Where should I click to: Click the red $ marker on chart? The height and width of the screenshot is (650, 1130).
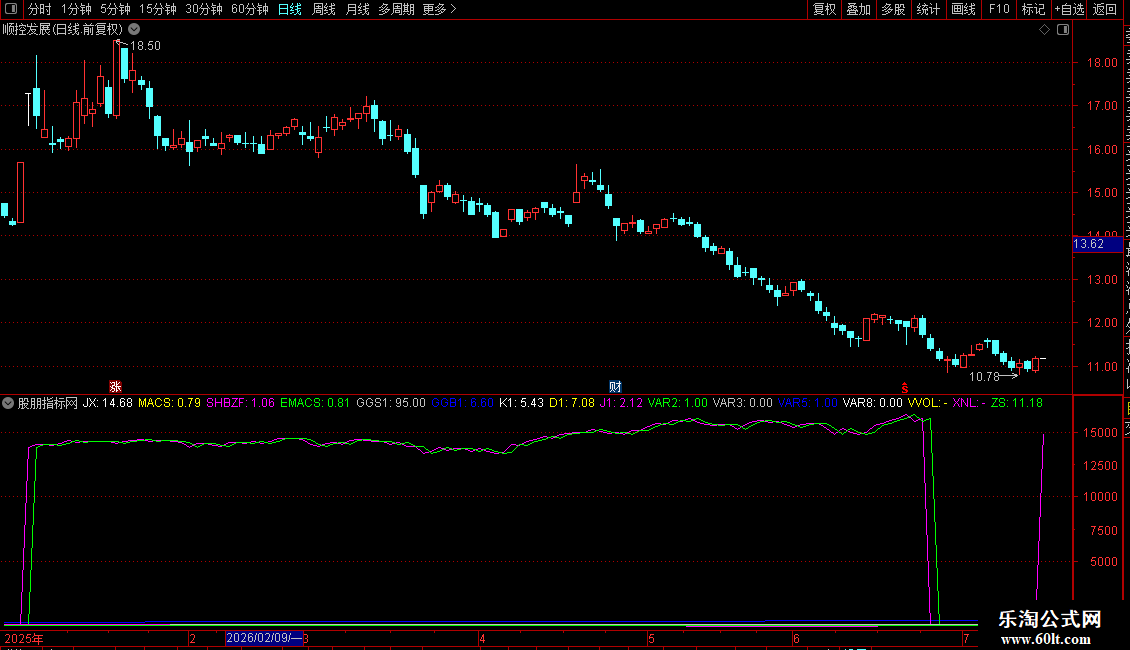[x=904, y=388]
